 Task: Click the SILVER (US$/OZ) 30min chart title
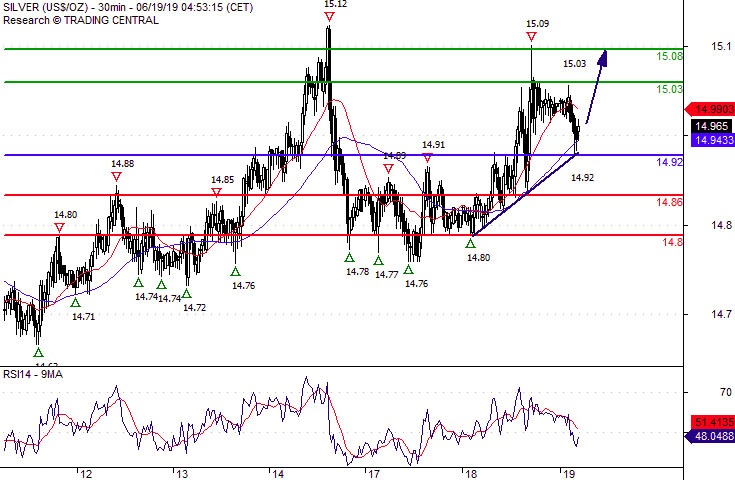tap(128, 8)
